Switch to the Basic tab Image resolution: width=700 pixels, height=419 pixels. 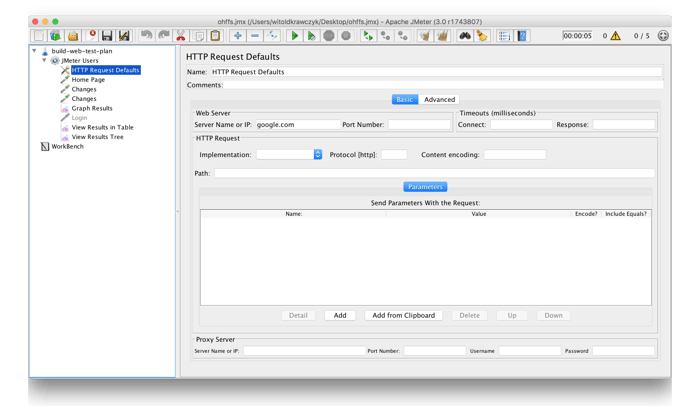coord(405,100)
